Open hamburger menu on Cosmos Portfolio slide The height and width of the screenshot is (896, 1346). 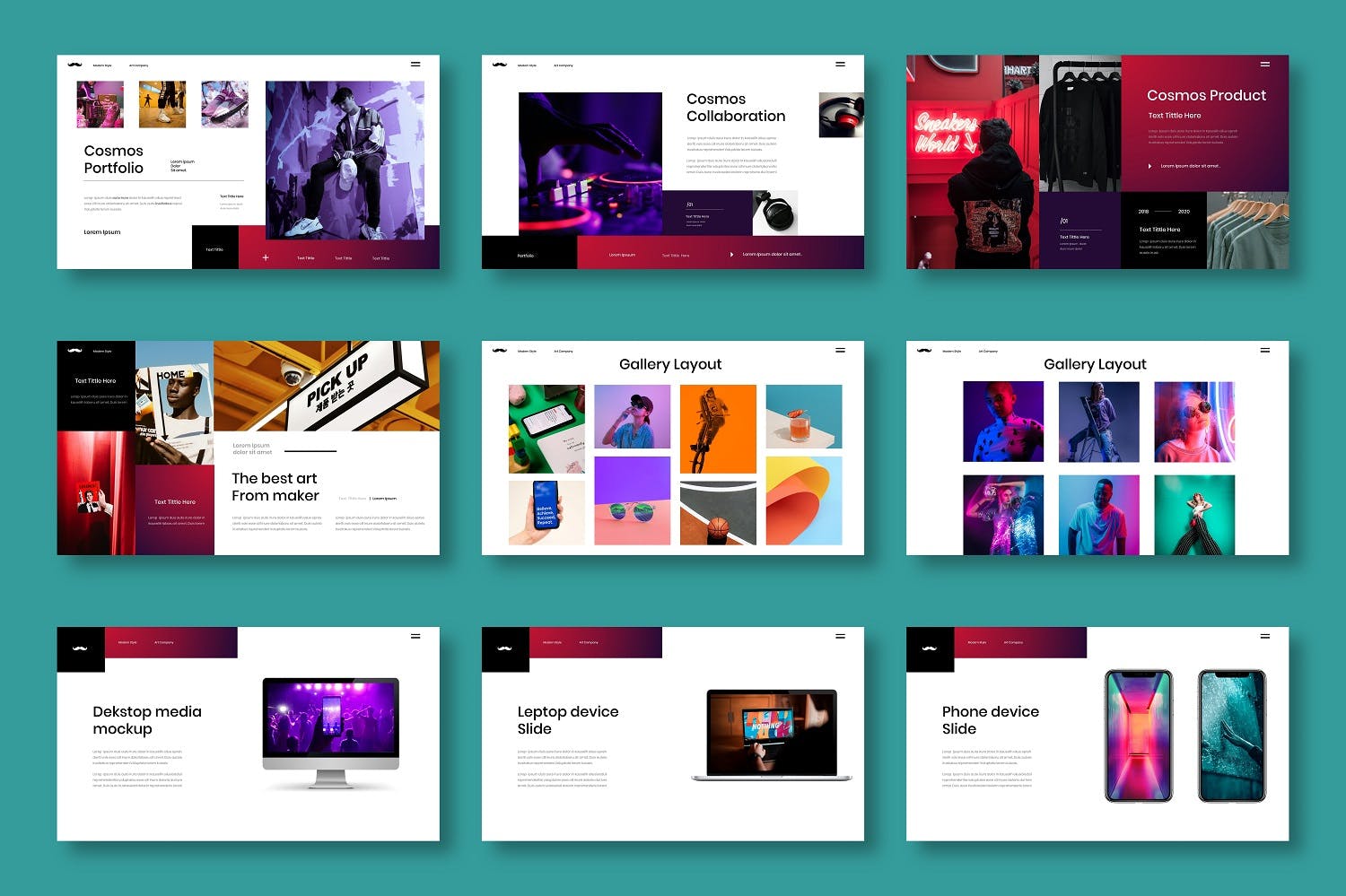(x=415, y=64)
